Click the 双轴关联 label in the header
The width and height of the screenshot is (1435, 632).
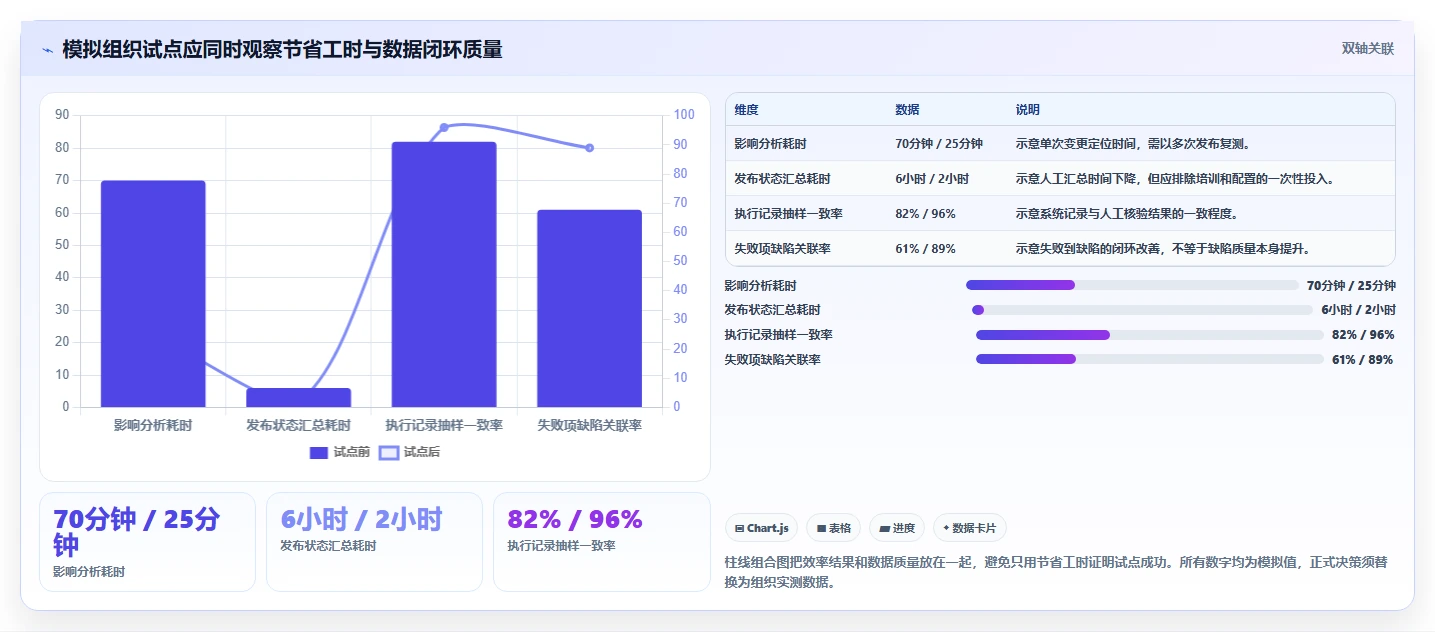click(1368, 49)
